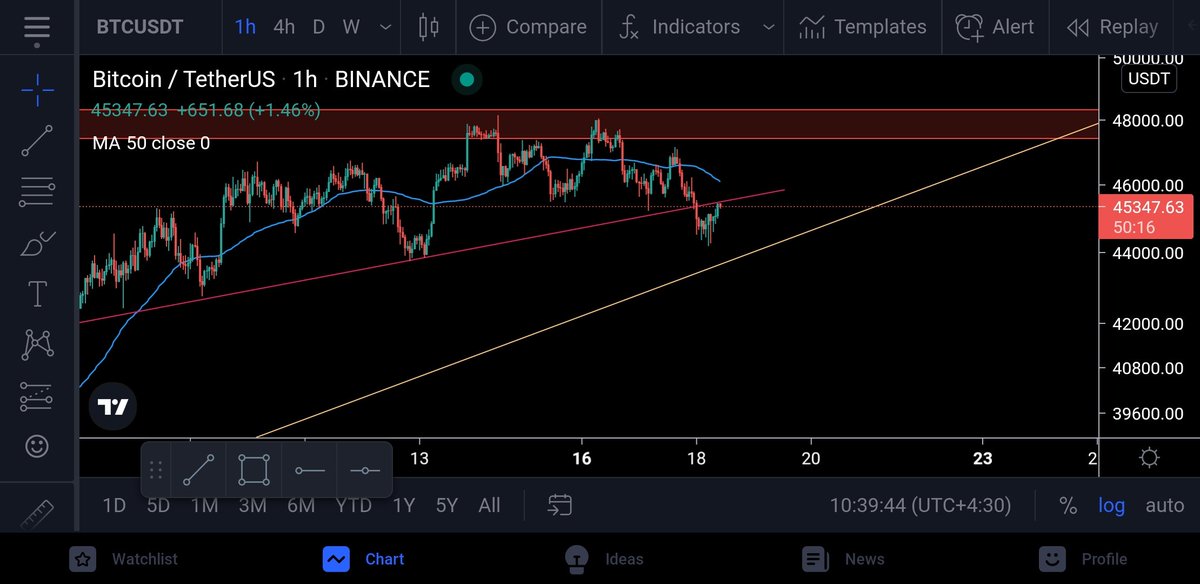Set range to 6M
Screen dimensions: 1200x584
tap(301, 505)
